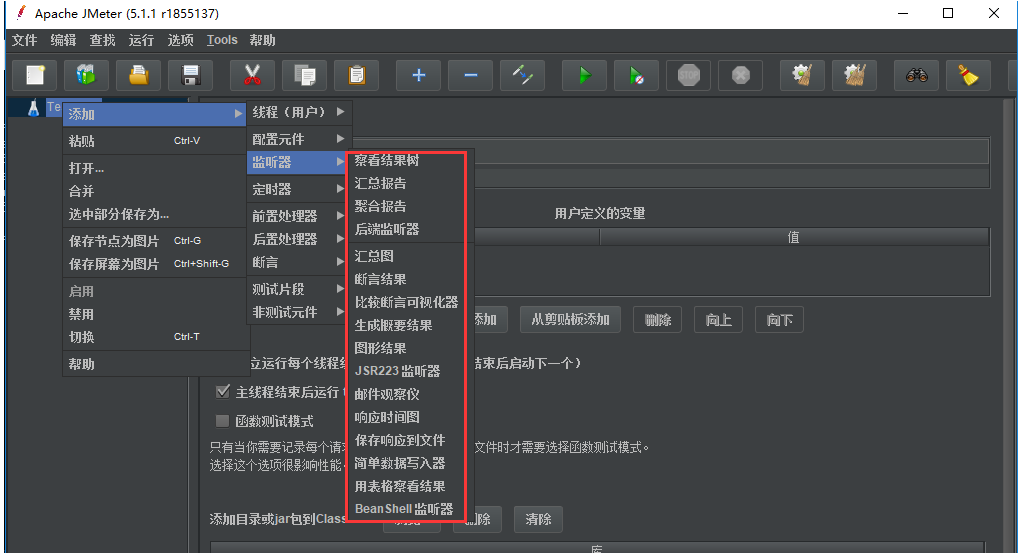1018x553 pixels.
Task: Click the Cut scissors icon
Action: [253, 75]
